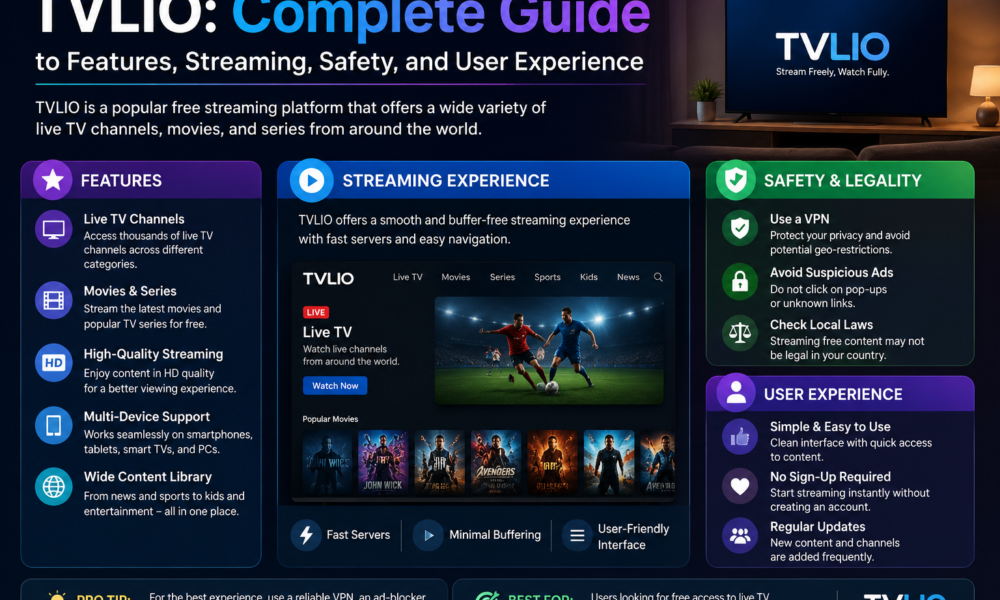Click the scales icon for Check Local Laws
The width and height of the screenshot is (1000, 600).
[740, 333]
